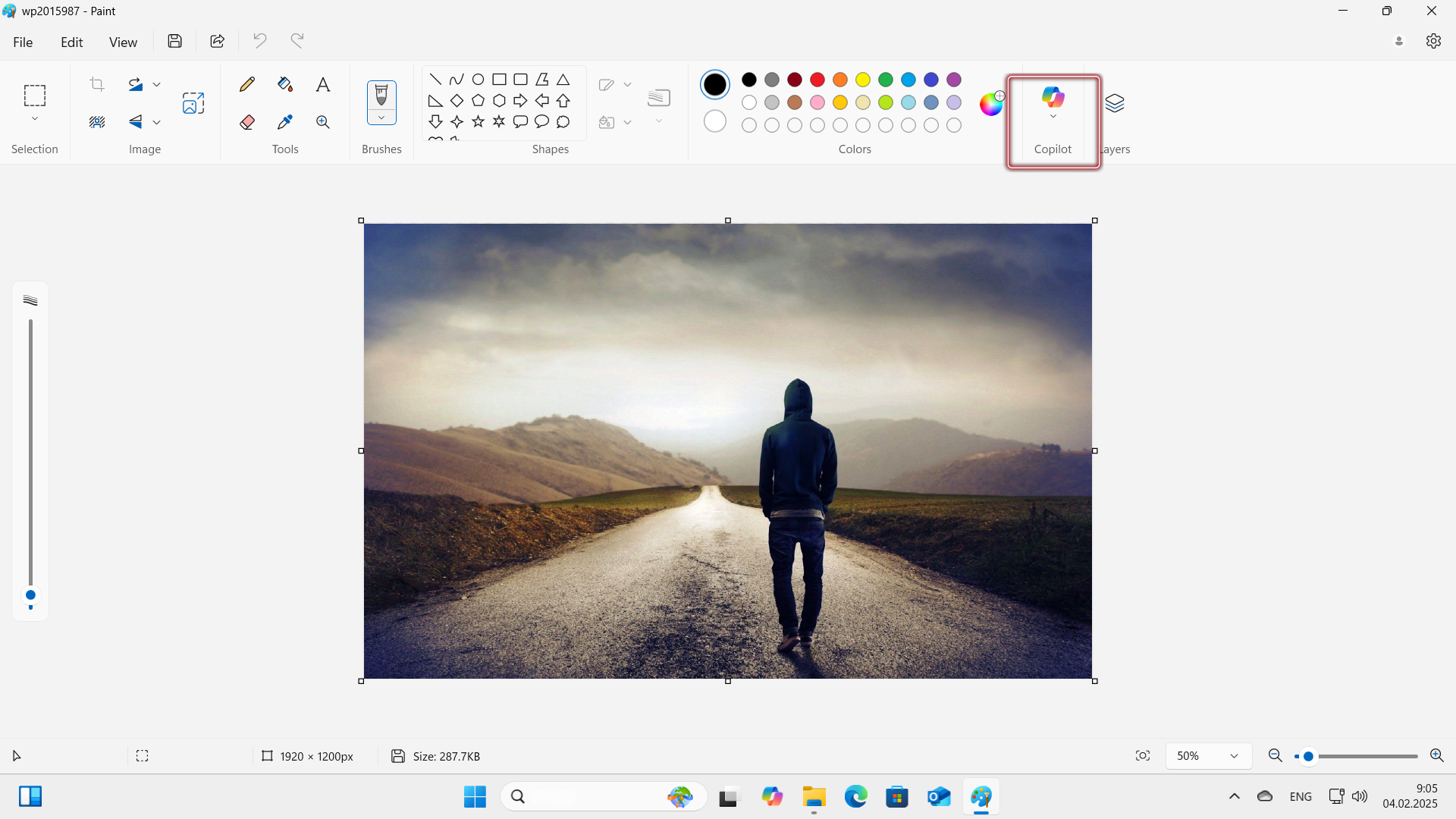Select the Pencil tool
1456x819 pixels.
[x=246, y=84]
